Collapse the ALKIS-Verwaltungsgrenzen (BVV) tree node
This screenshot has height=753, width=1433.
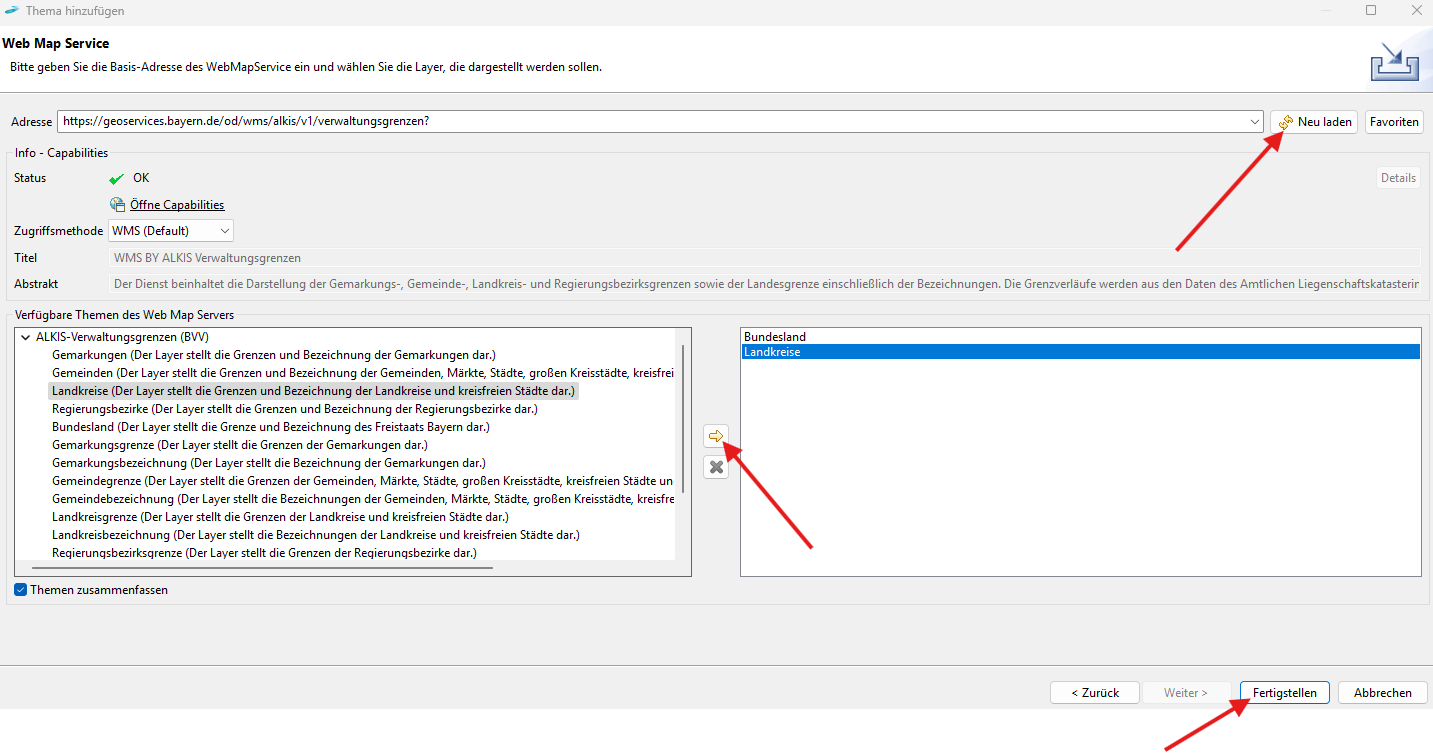25,337
